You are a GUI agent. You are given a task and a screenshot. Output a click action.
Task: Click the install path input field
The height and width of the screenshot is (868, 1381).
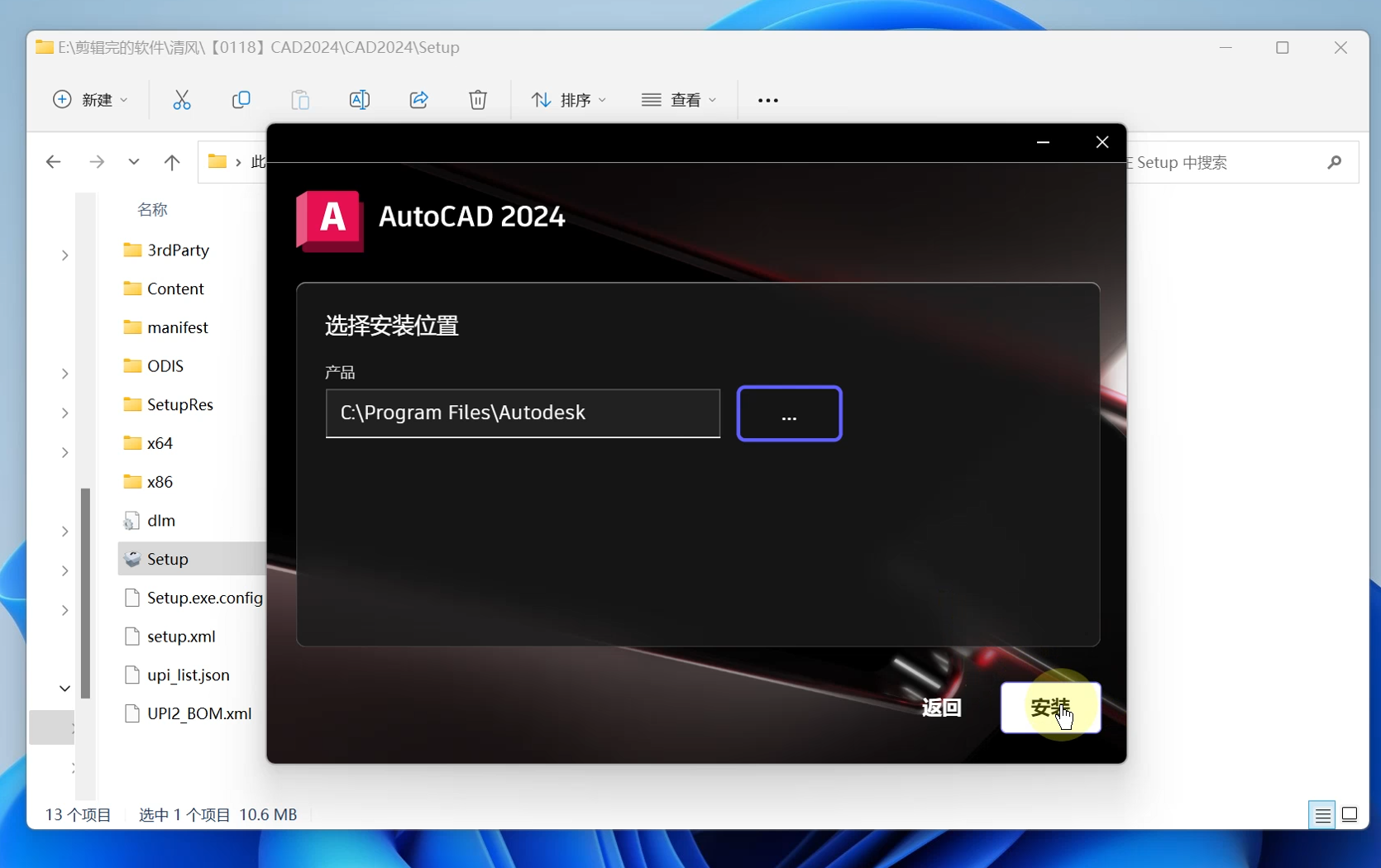pos(523,413)
